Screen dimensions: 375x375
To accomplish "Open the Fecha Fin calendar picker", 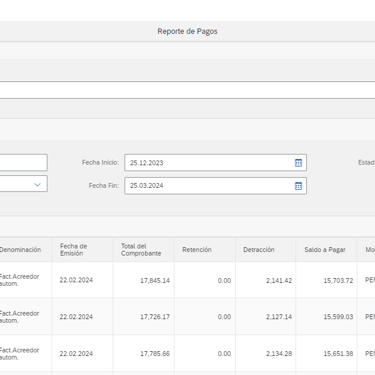I will 298,186.
